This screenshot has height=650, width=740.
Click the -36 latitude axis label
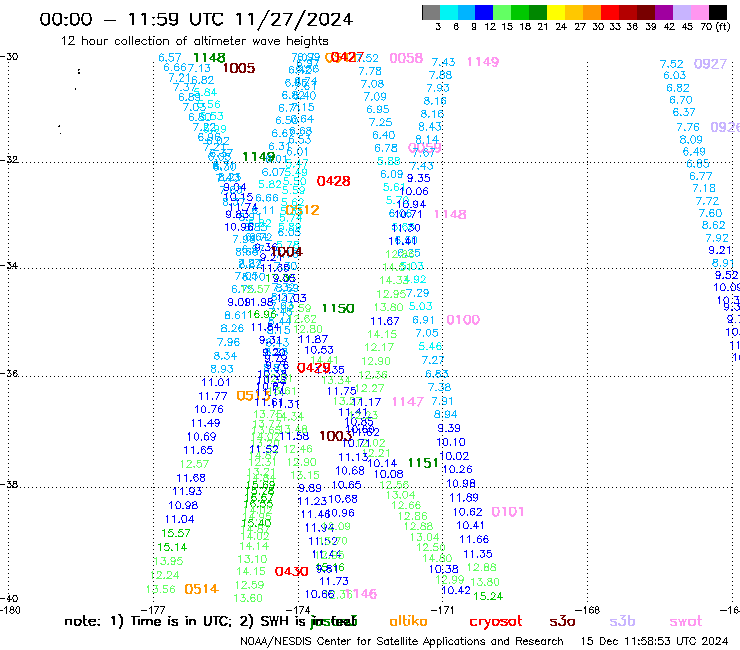click(9, 373)
